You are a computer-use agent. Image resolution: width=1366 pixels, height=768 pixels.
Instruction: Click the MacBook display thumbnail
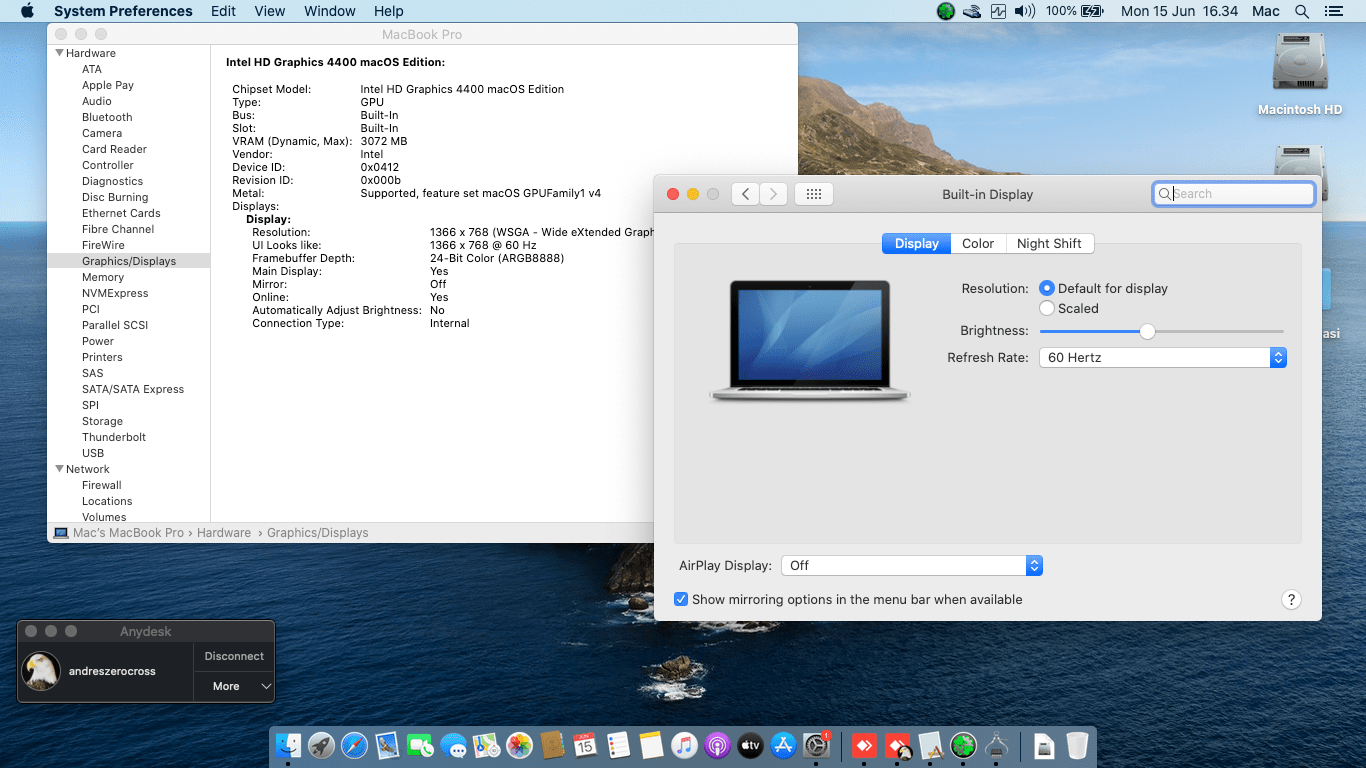(809, 340)
